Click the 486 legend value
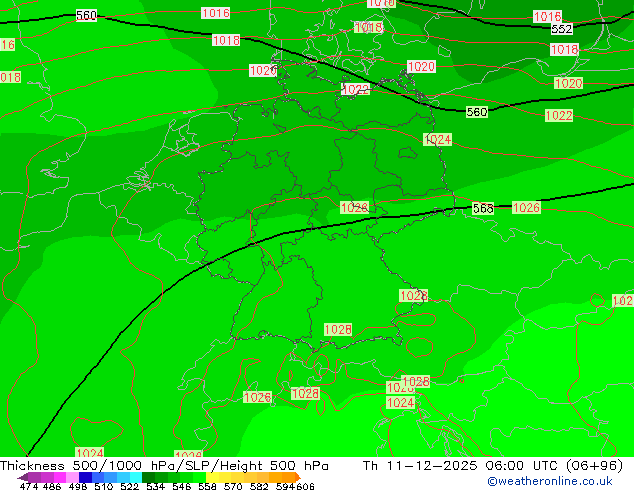Viewport: 634px width, 490px height. point(52,486)
